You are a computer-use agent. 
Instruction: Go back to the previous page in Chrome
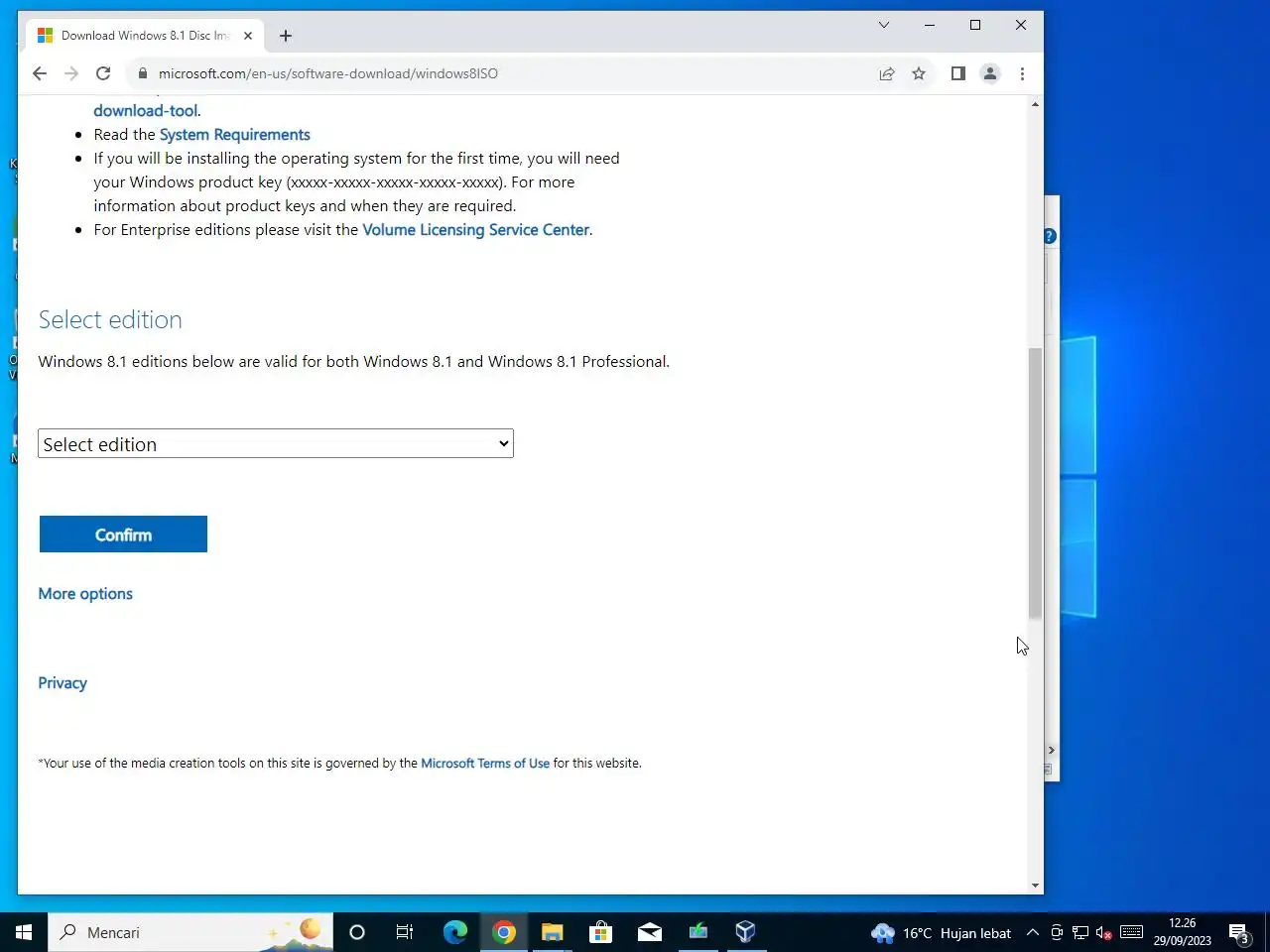click(x=40, y=73)
